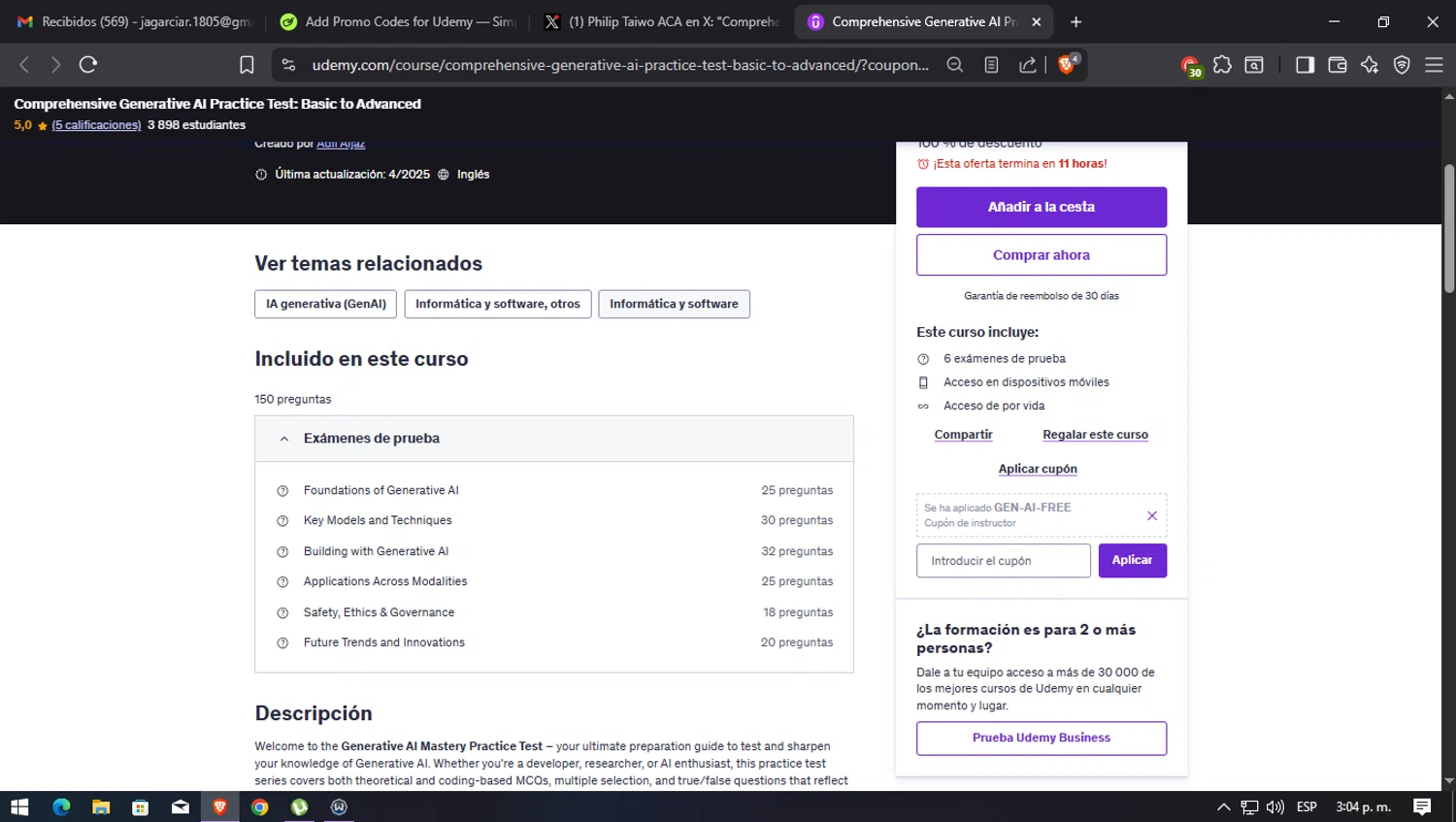
Task: Remove applied GEN-AI-FREE coupon with the X
Action: tap(1152, 515)
